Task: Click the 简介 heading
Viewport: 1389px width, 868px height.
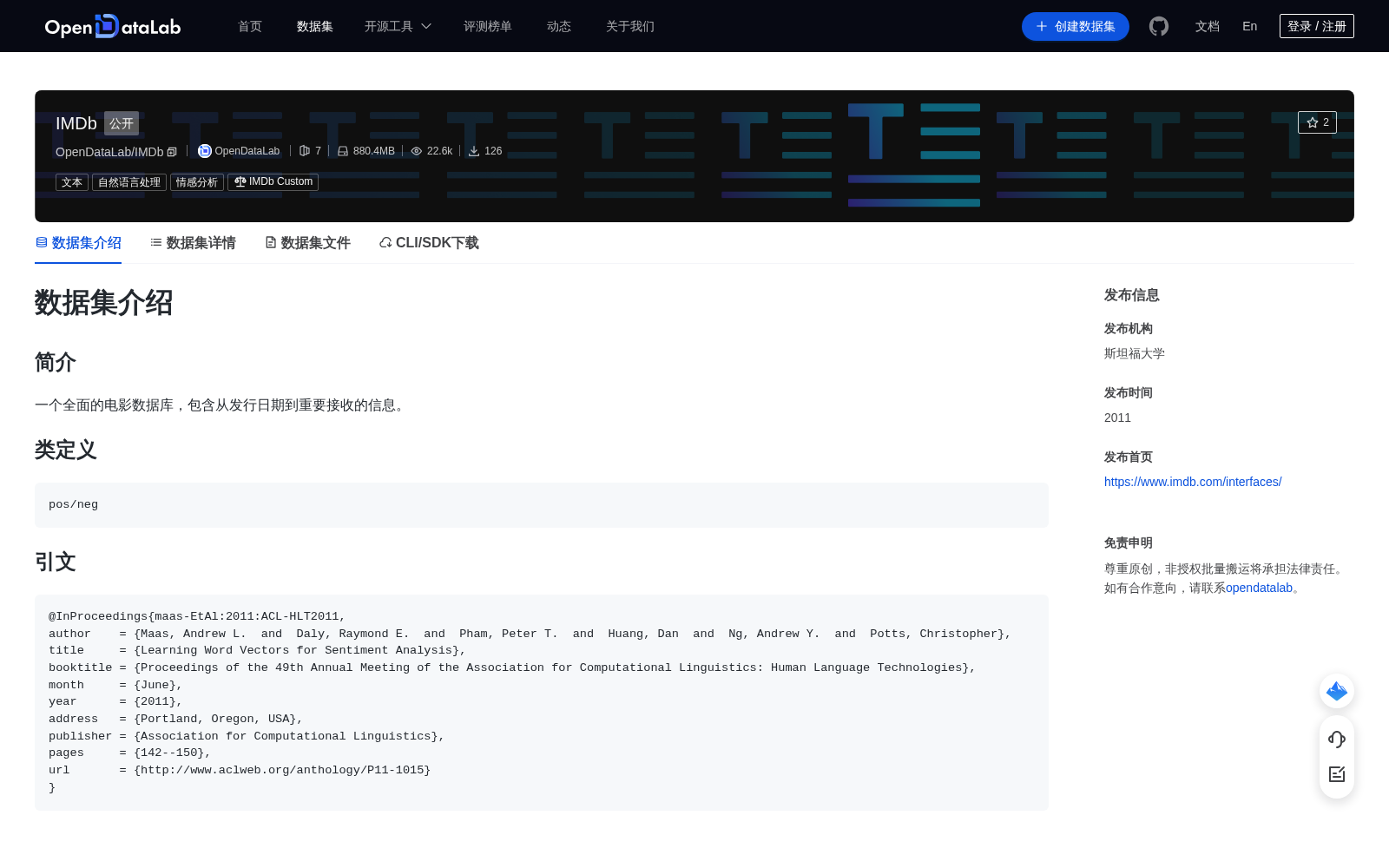Action: pos(56,362)
